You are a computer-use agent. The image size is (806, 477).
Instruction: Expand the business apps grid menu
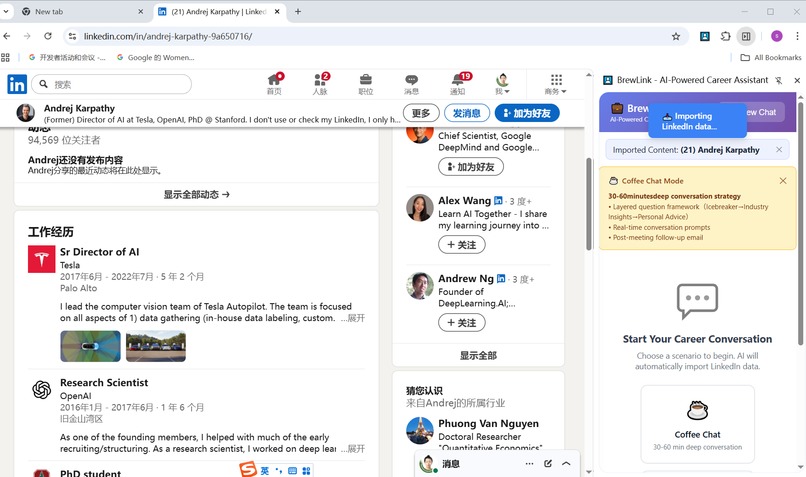556,84
